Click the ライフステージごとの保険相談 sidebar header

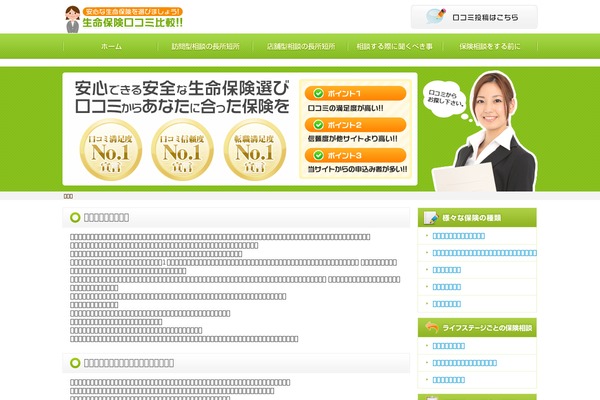(x=477, y=328)
